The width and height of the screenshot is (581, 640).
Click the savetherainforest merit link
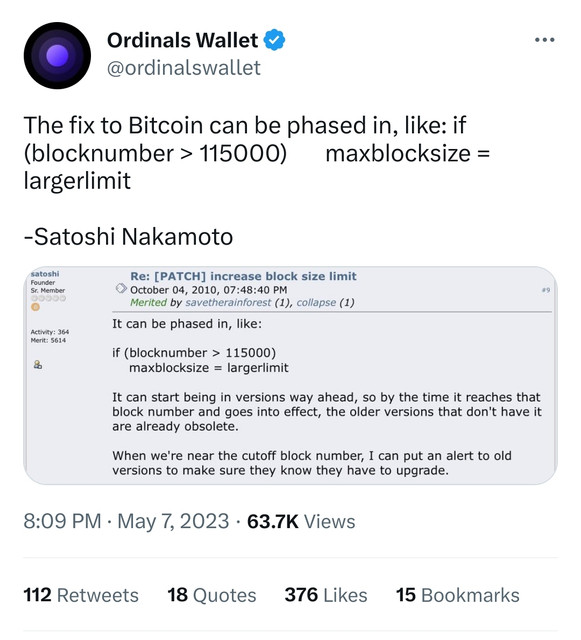pyautogui.click(x=228, y=302)
